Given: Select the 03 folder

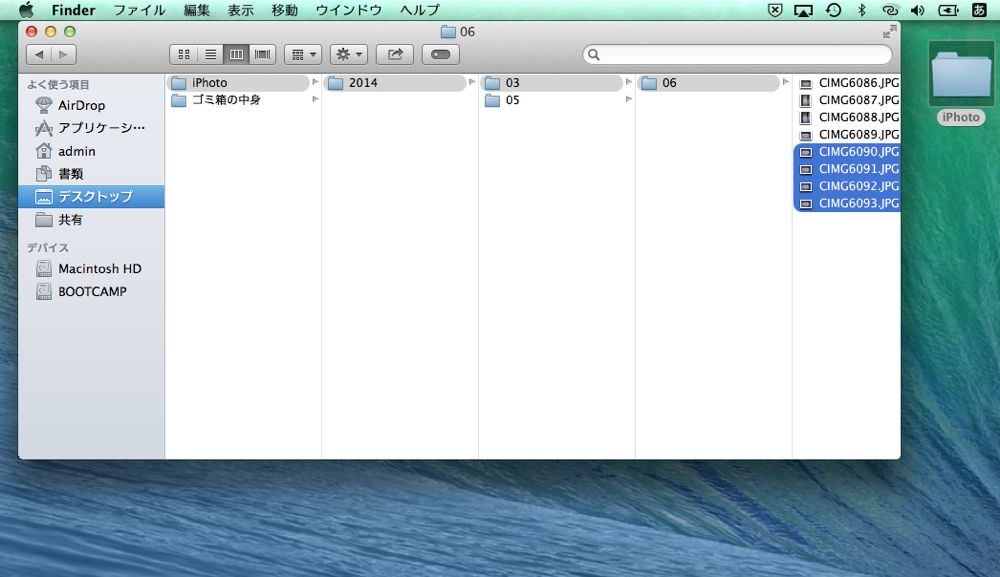Looking at the screenshot, I should [x=552, y=83].
